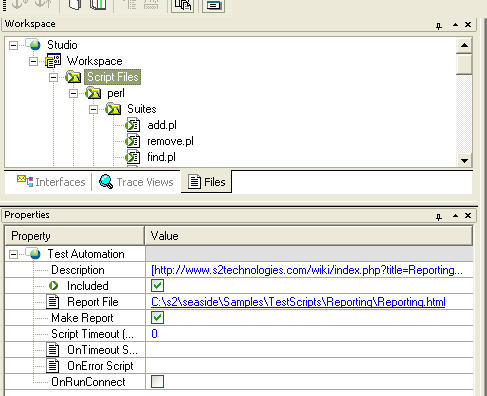The image size is (487, 396).
Task: Click the empty OnTimeout Script value field
Action: coord(309,350)
